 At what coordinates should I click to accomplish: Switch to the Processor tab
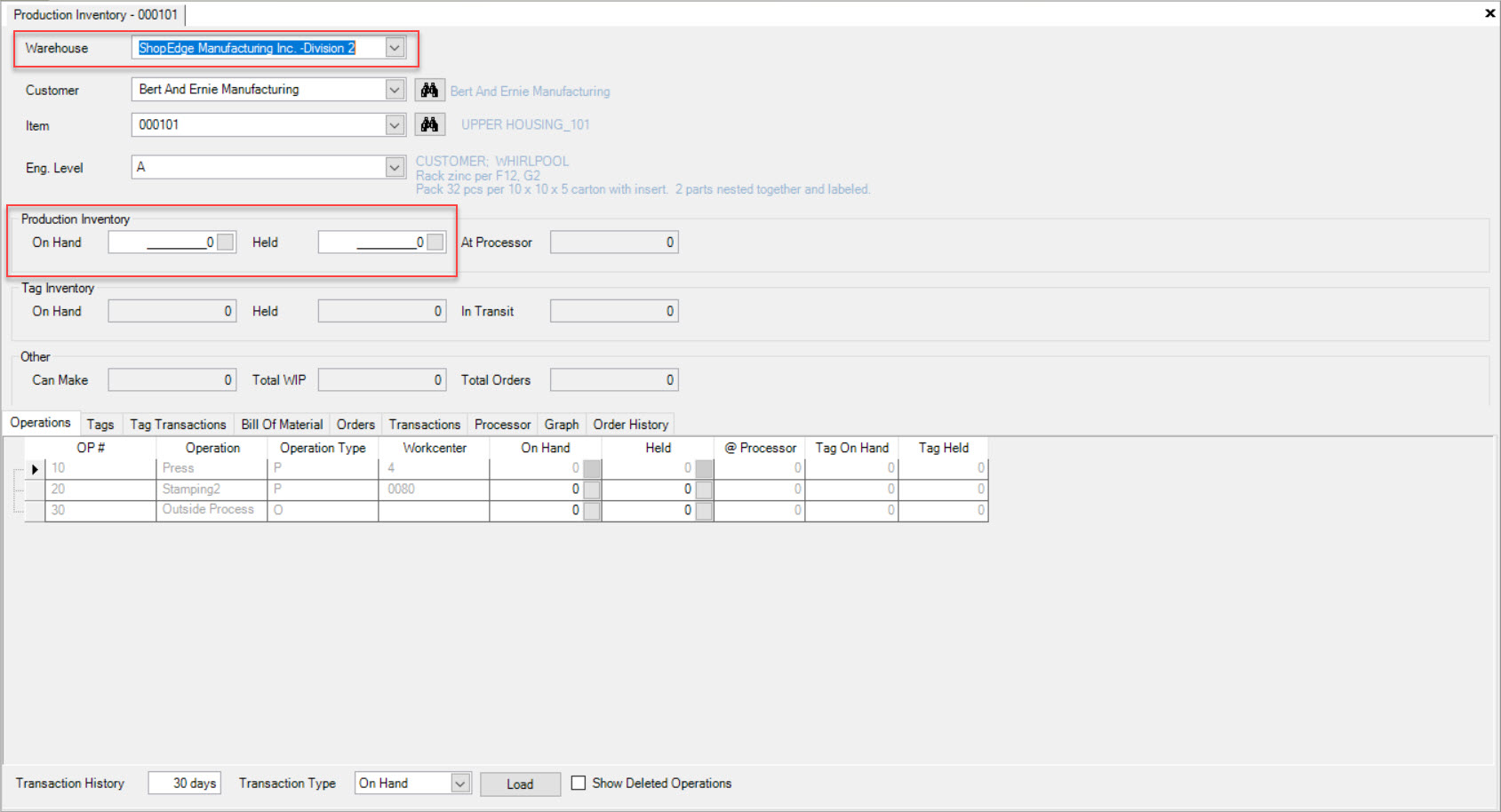[502, 425]
